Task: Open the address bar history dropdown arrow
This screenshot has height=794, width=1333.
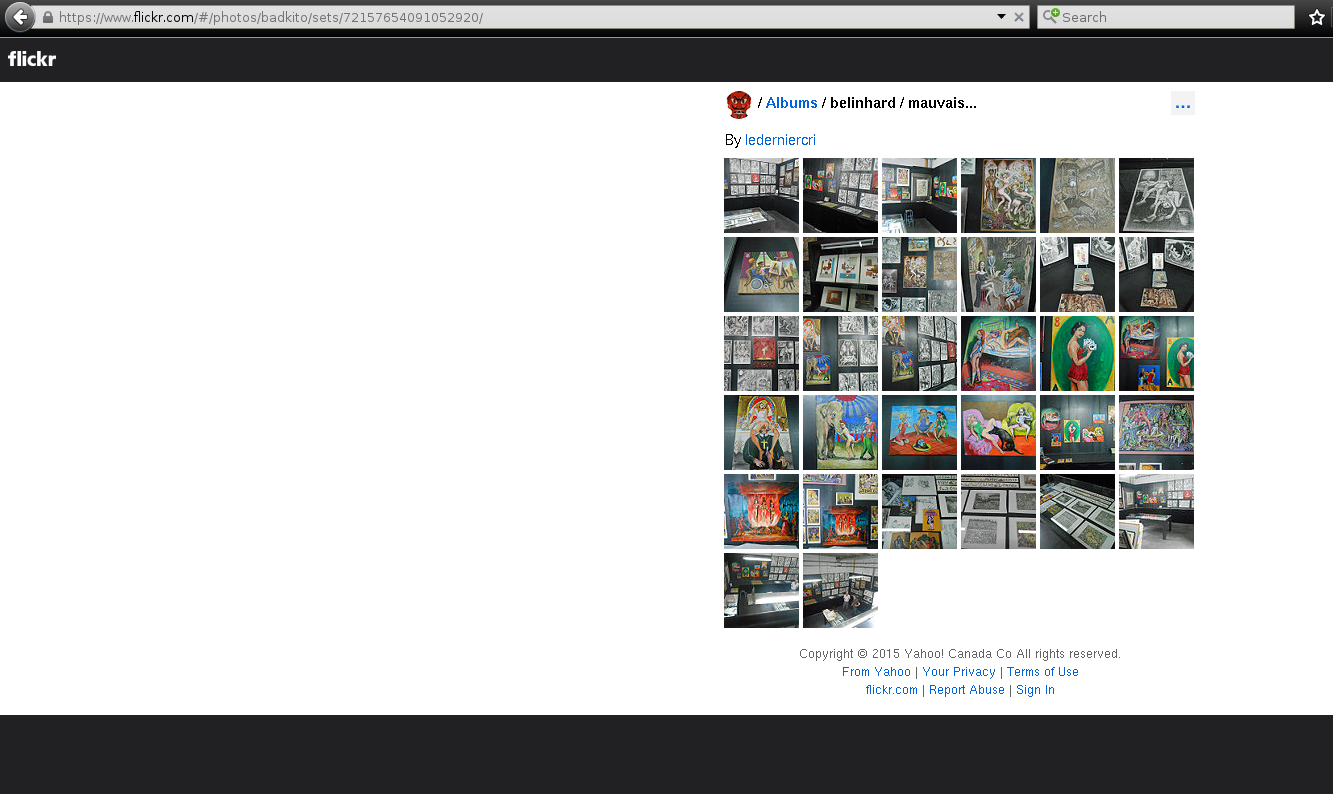Action: coord(1001,17)
